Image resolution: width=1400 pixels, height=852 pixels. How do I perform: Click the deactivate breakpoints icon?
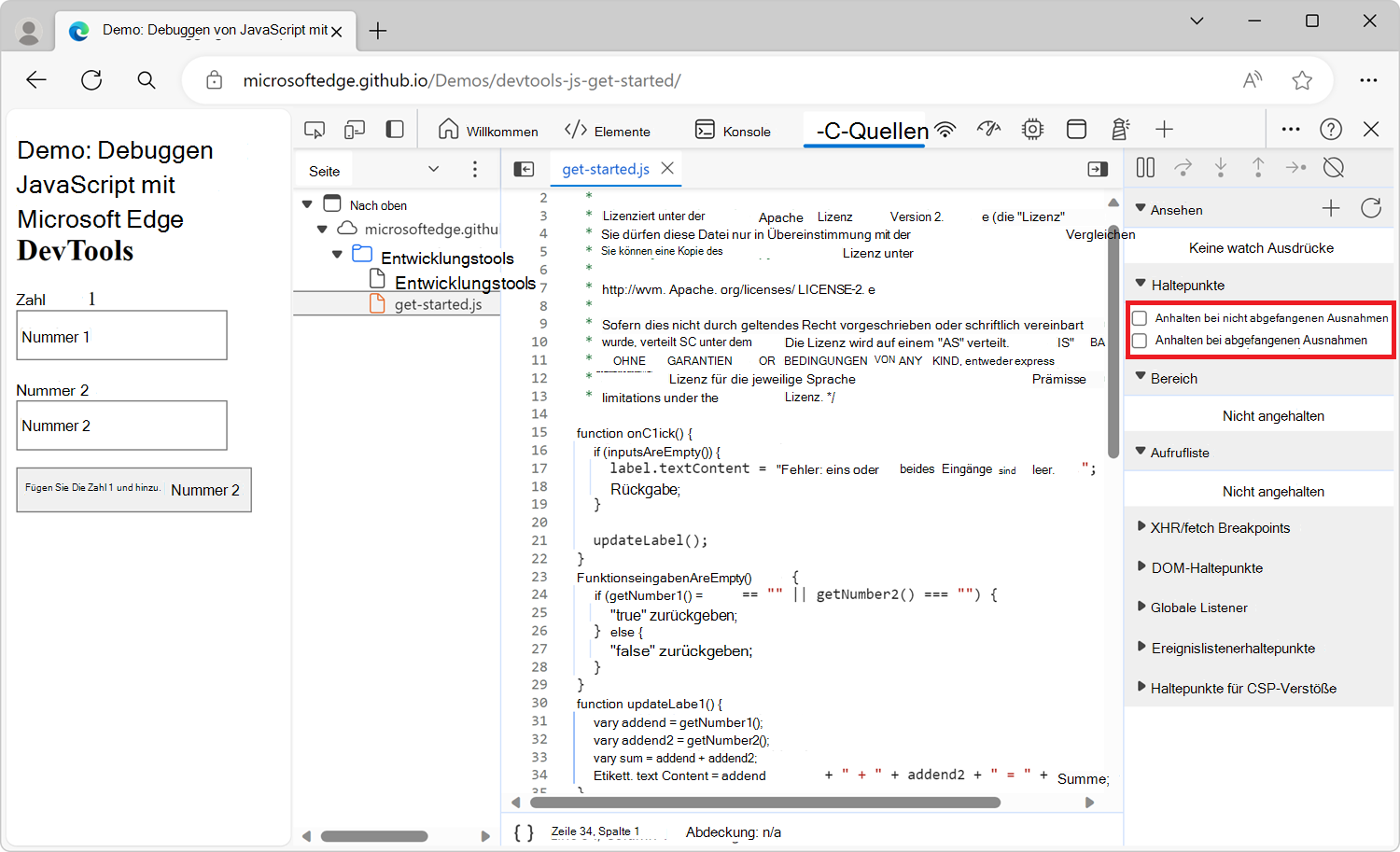tap(1334, 168)
